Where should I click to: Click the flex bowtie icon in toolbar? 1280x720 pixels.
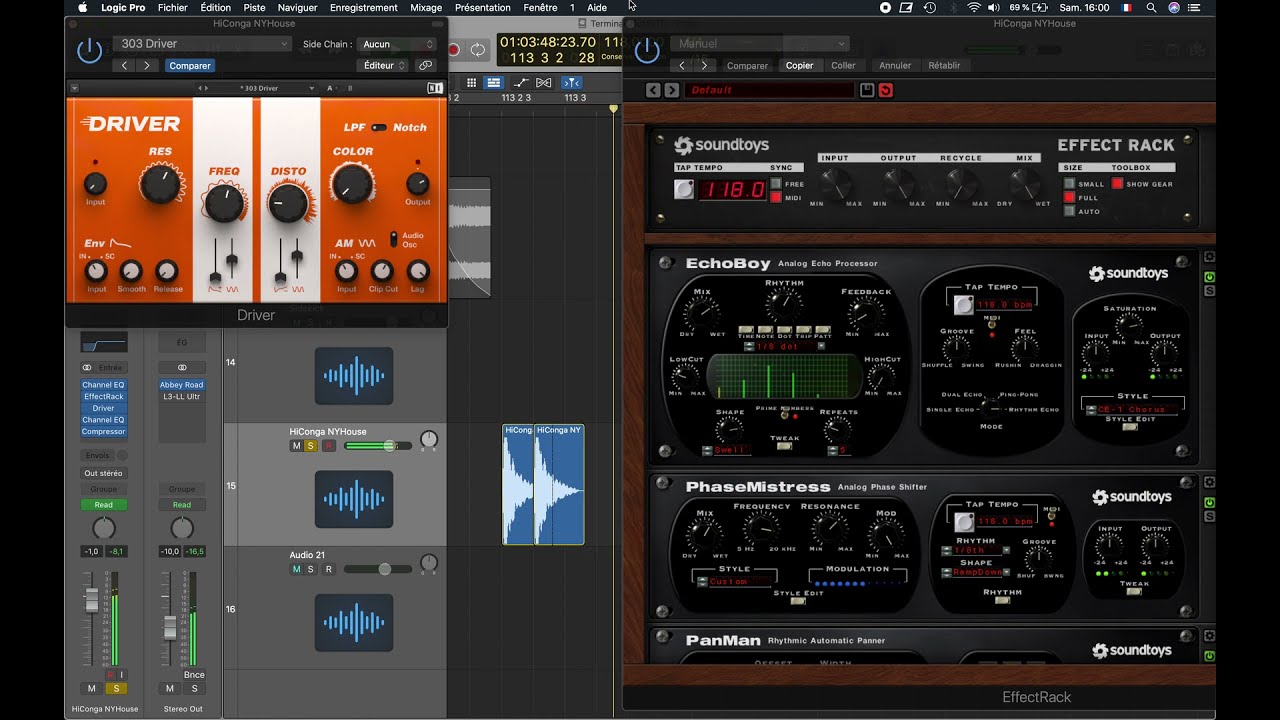click(544, 83)
